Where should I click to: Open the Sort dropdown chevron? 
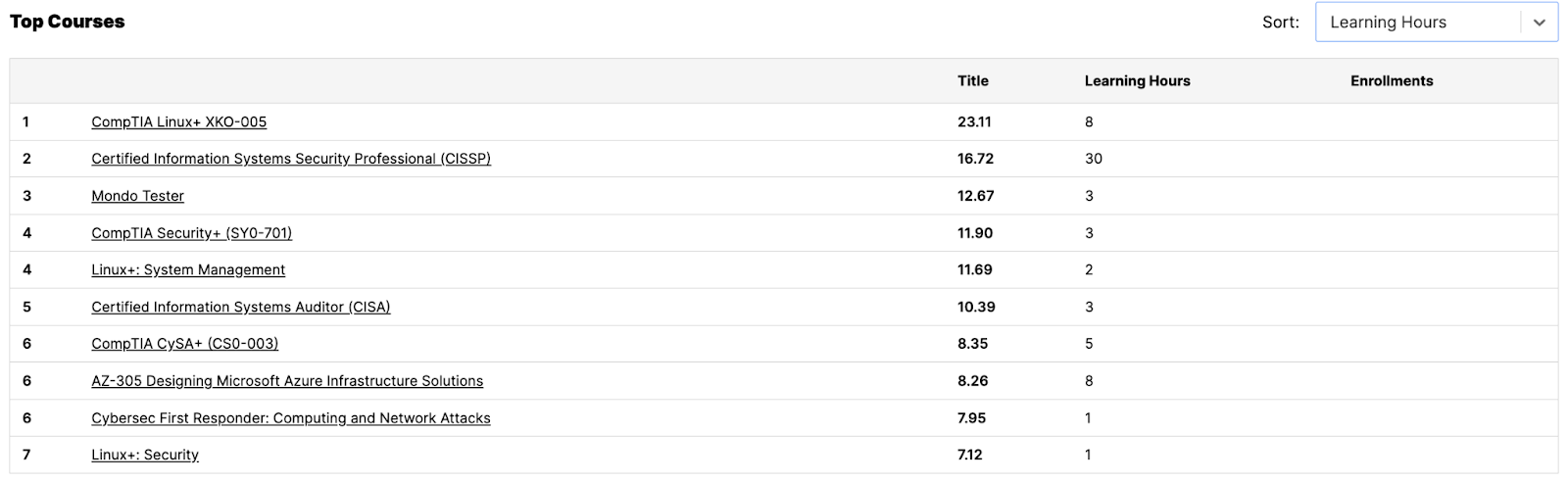coord(1539,23)
